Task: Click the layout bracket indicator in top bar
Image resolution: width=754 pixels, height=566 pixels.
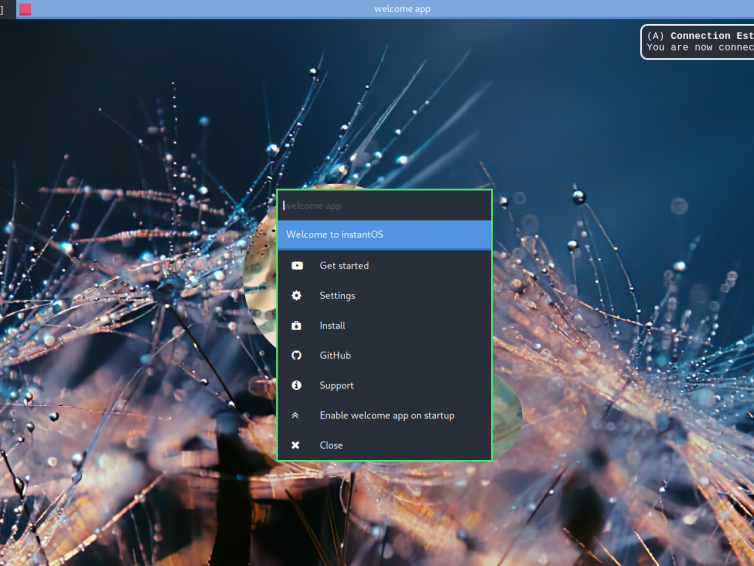Action: [3, 9]
